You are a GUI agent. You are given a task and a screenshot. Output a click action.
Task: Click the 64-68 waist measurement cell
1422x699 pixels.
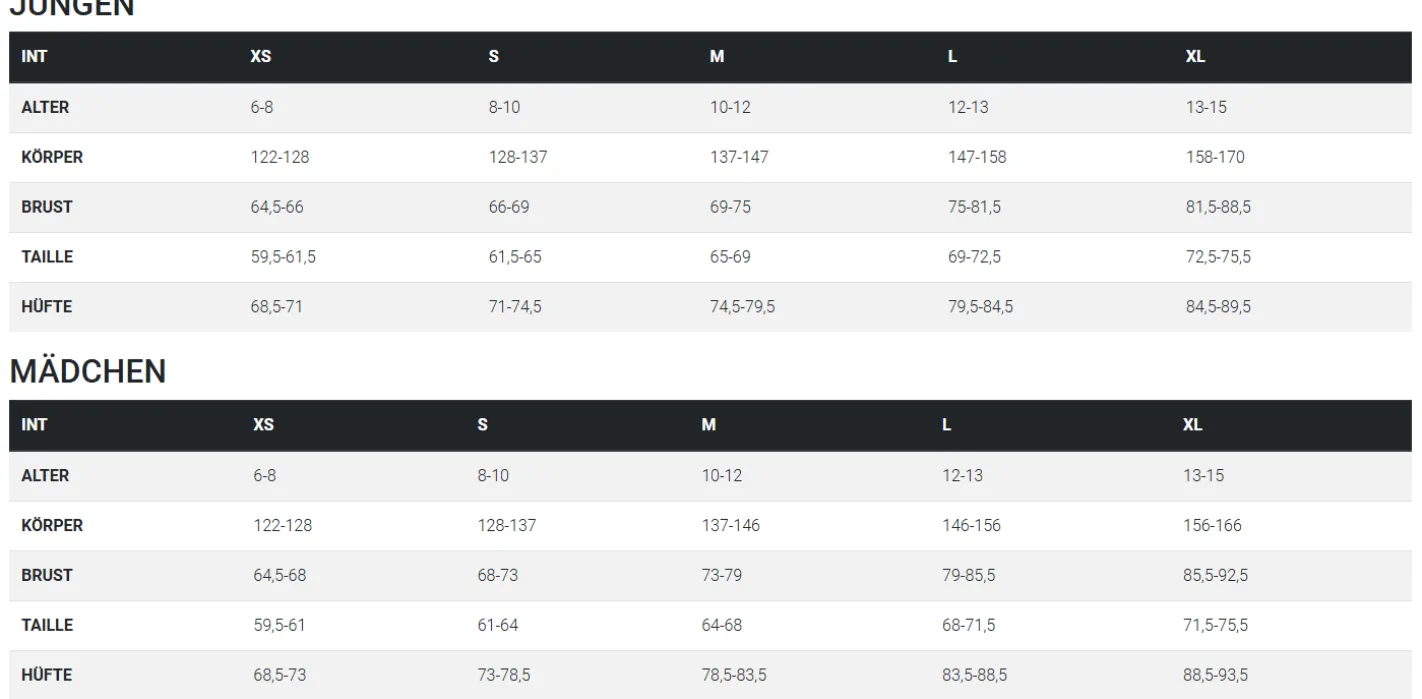coord(722,625)
